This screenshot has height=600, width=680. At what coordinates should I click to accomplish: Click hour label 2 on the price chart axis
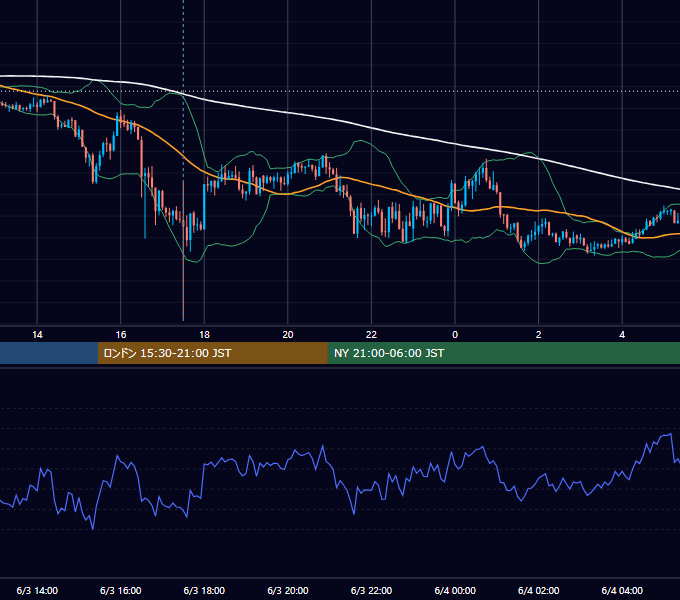click(x=539, y=335)
